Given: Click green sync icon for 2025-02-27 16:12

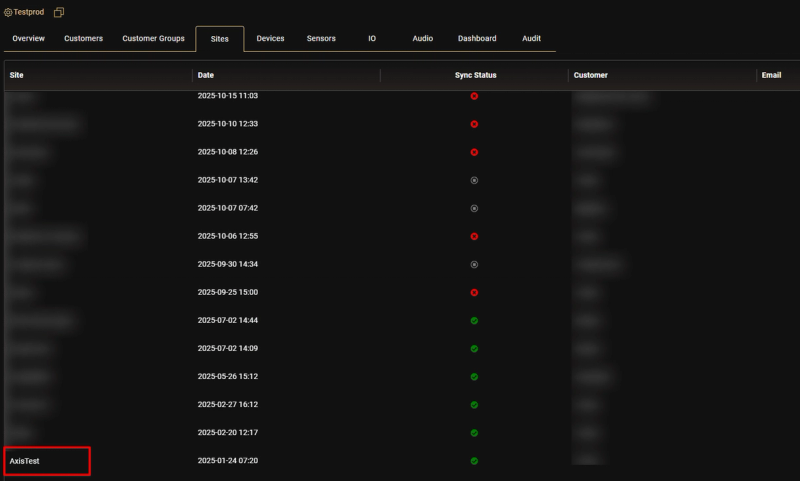Looking at the screenshot, I should coord(474,404).
